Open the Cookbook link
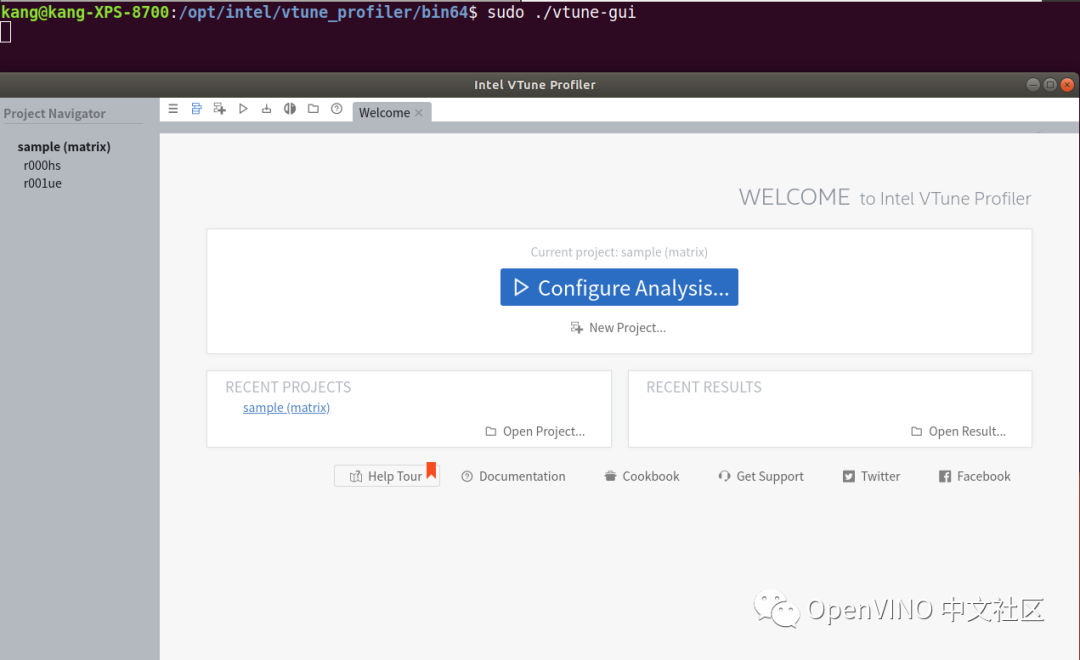Image resolution: width=1080 pixels, height=660 pixels. [x=642, y=476]
